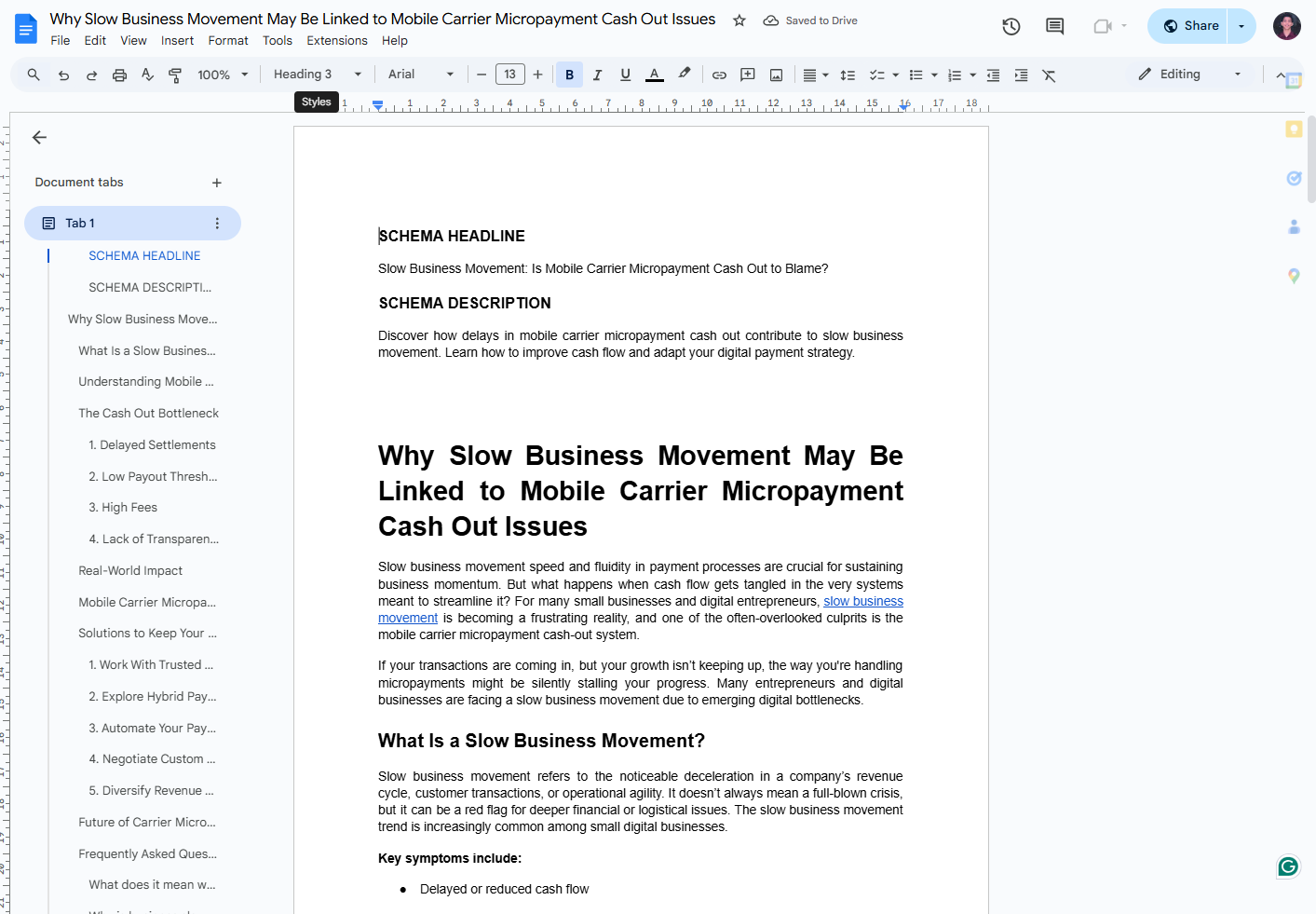The height and width of the screenshot is (914, 1316).
Task: Open the Editing mode dropdown
Action: coord(1190,75)
